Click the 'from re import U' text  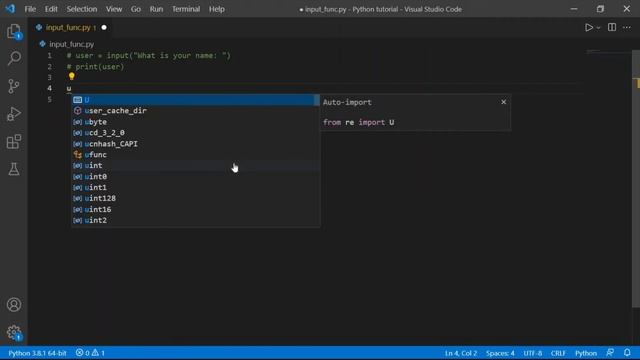click(x=359, y=122)
